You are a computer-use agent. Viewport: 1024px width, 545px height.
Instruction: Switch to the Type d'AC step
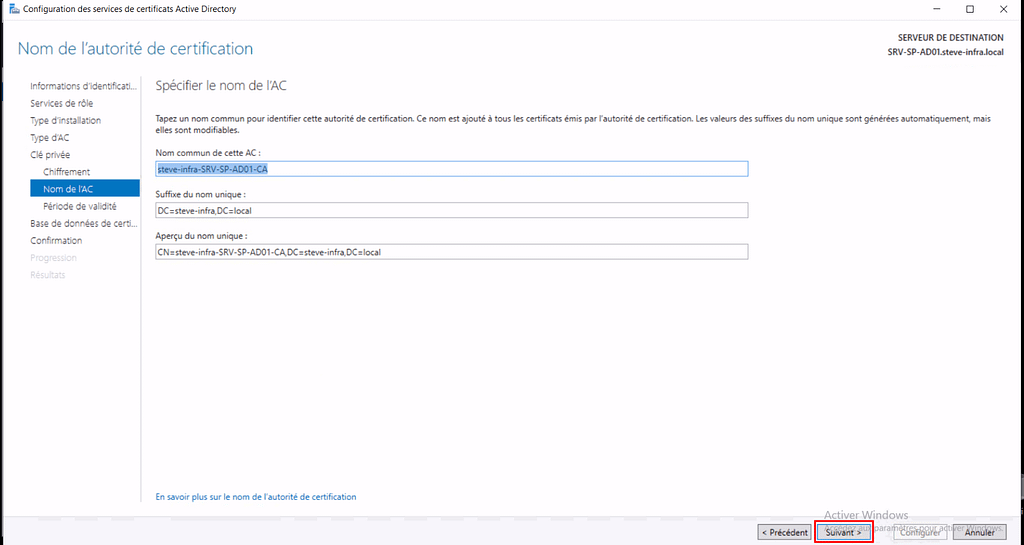[50, 137]
